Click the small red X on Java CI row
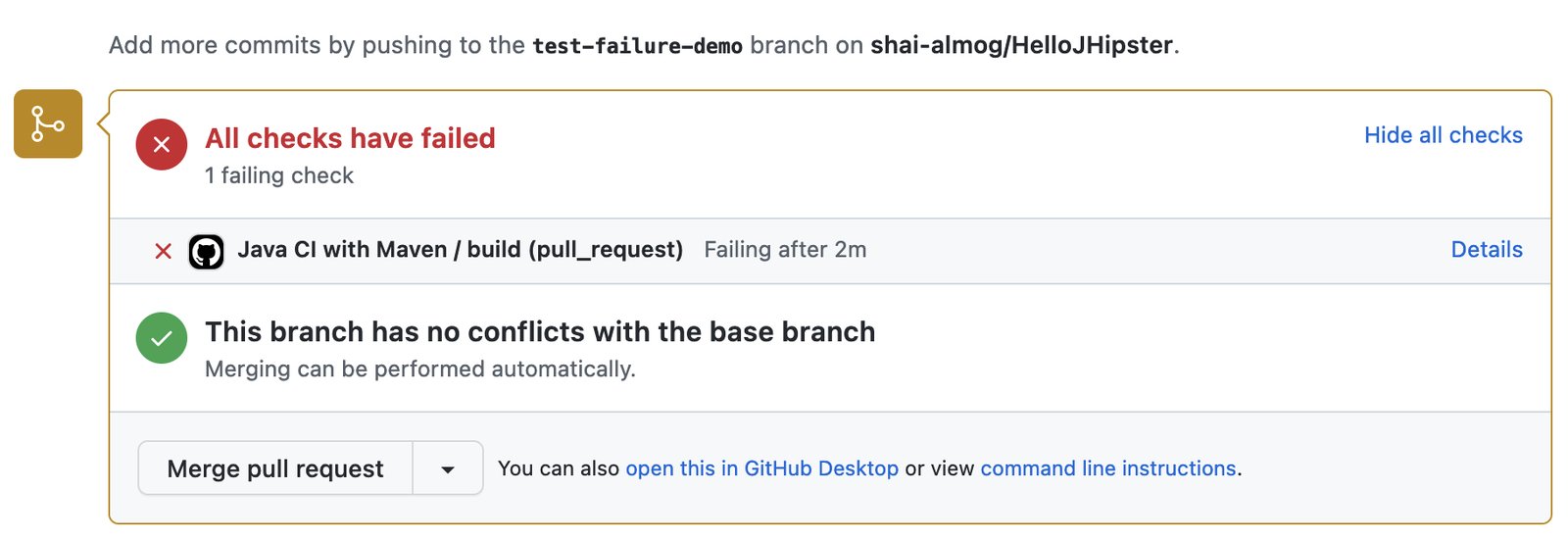The image size is (1568, 540). [x=164, y=251]
